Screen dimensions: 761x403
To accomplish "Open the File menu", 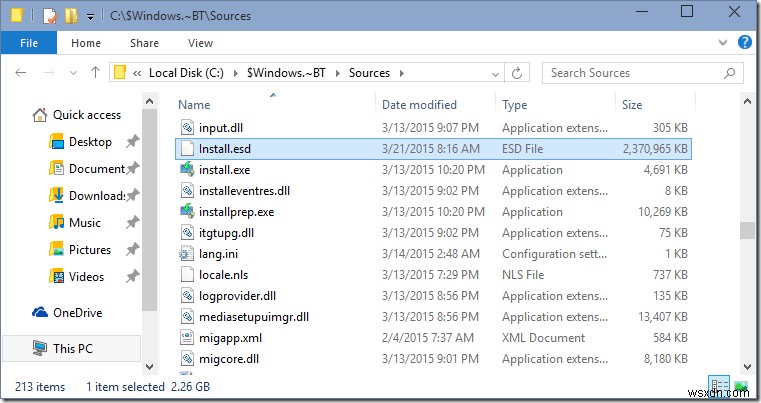I will pos(29,43).
